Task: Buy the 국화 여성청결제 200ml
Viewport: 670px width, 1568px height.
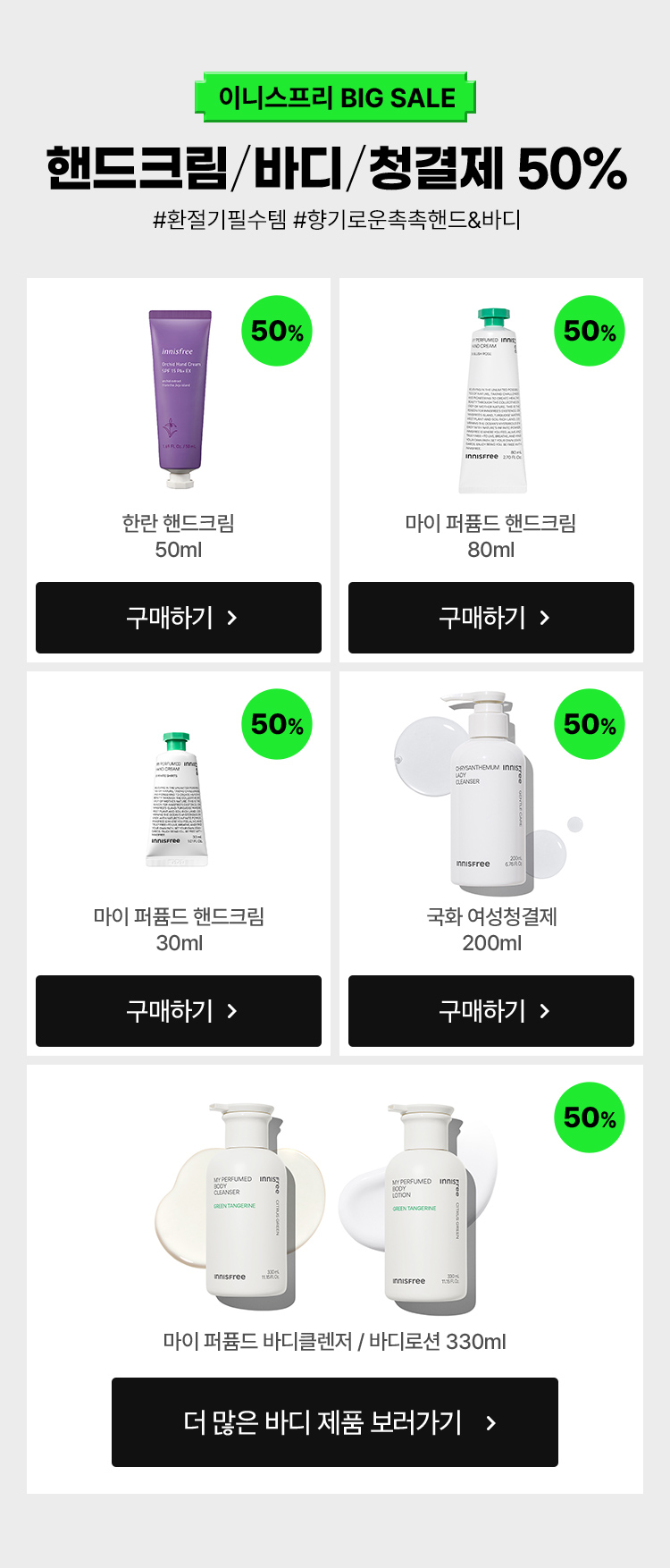Action: point(491,1011)
